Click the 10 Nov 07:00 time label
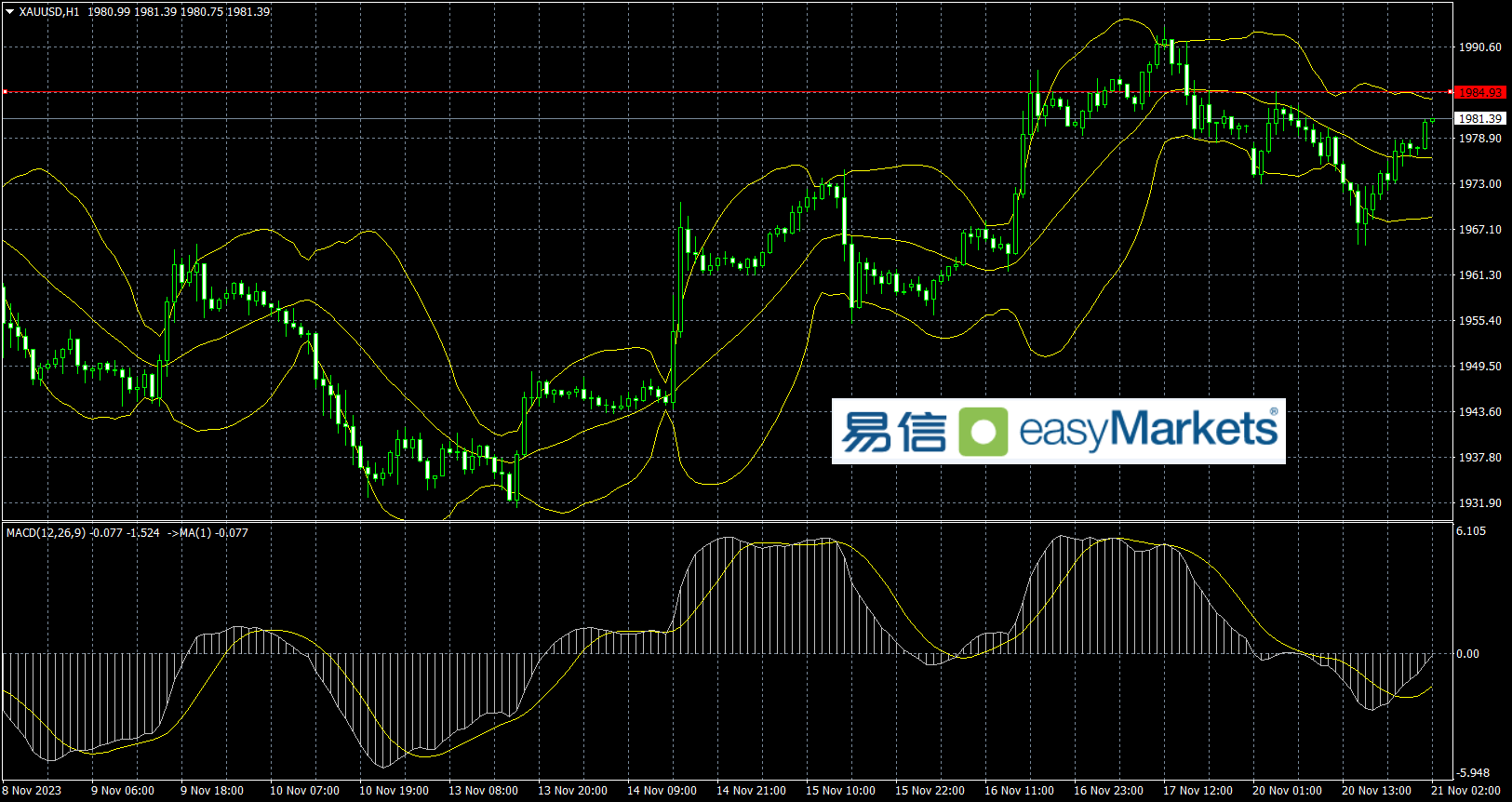The height and width of the screenshot is (802, 1512). (305, 791)
